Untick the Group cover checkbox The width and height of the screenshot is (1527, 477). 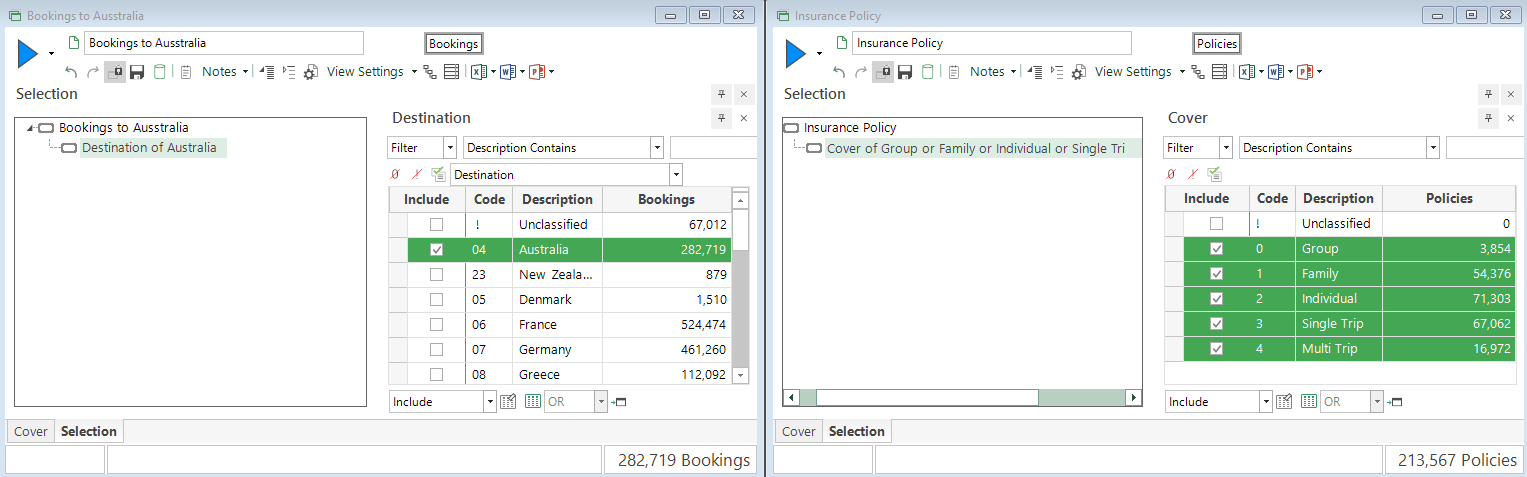(x=1216, y=249)
